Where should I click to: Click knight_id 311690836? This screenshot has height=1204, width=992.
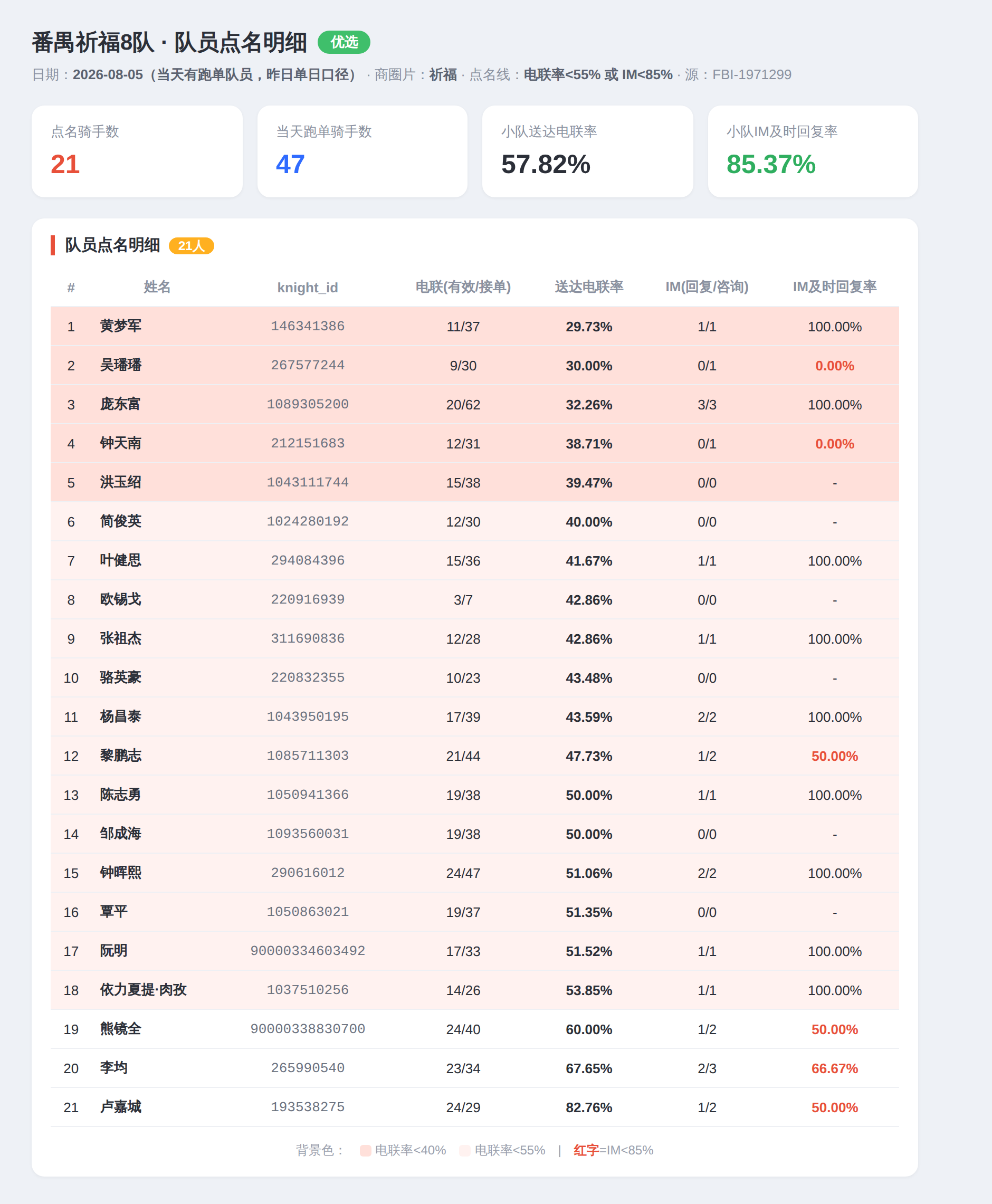(308, 638)
